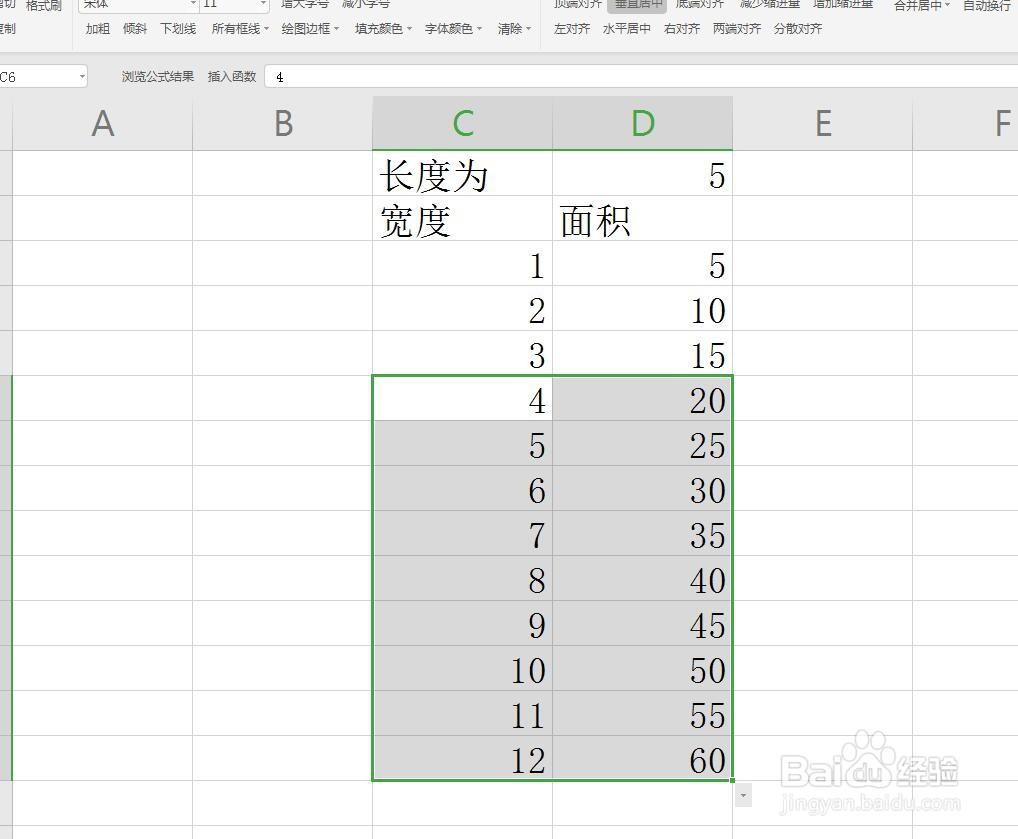1018x839 pixels.
Task: Apply bold (加粗) formatting
Action: 96,29
